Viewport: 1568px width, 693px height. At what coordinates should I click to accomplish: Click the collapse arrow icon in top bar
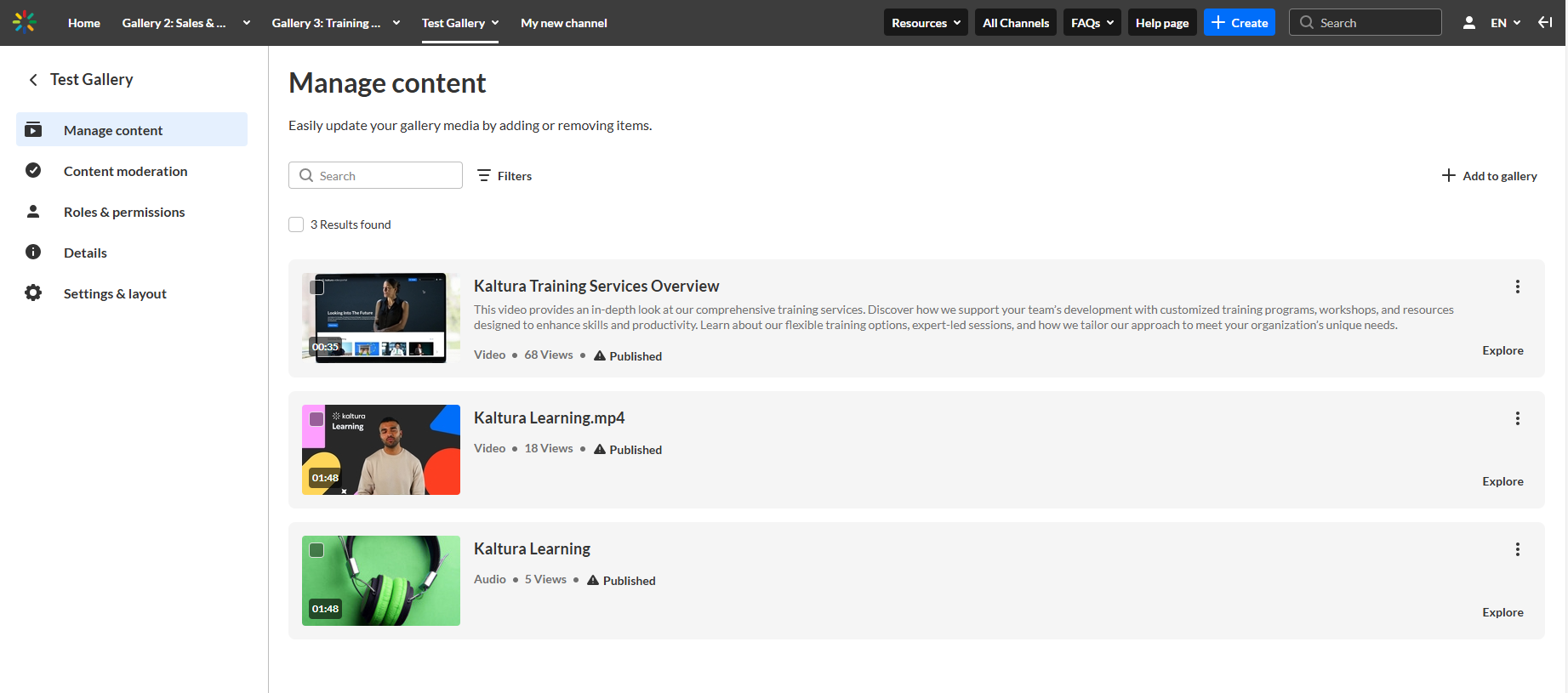point(1545,22)
